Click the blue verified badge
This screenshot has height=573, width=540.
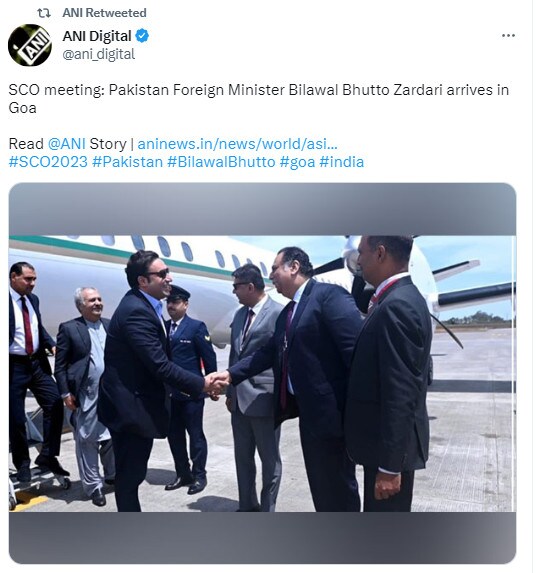(142, 36)
